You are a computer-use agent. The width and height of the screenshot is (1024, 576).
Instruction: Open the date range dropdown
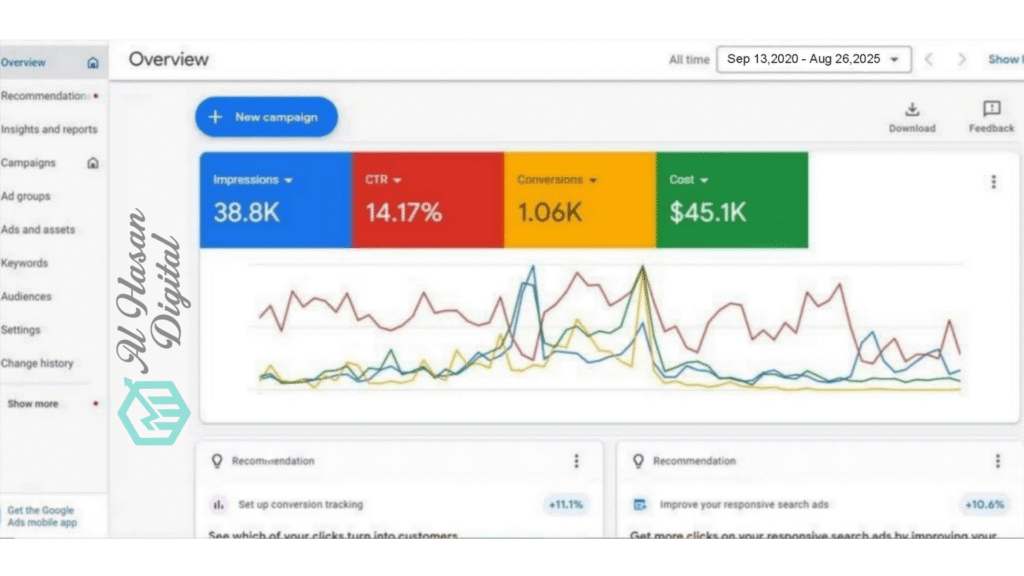point(813,60)
